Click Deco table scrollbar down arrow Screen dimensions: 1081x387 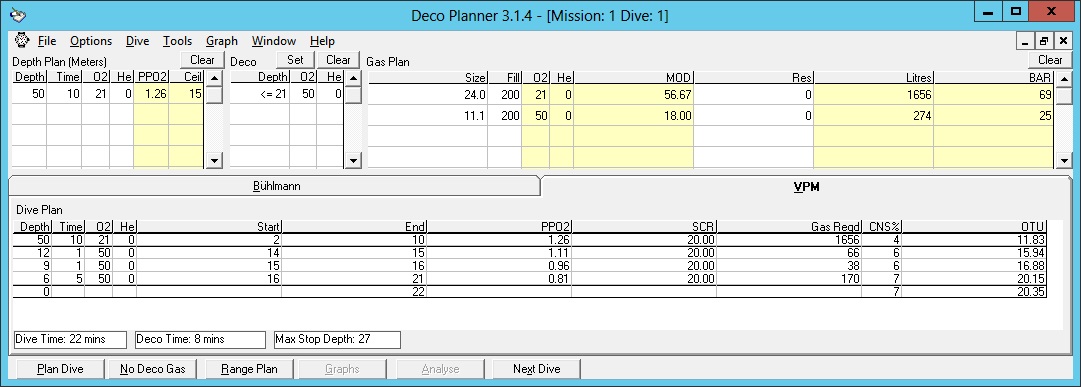(353, 160)
